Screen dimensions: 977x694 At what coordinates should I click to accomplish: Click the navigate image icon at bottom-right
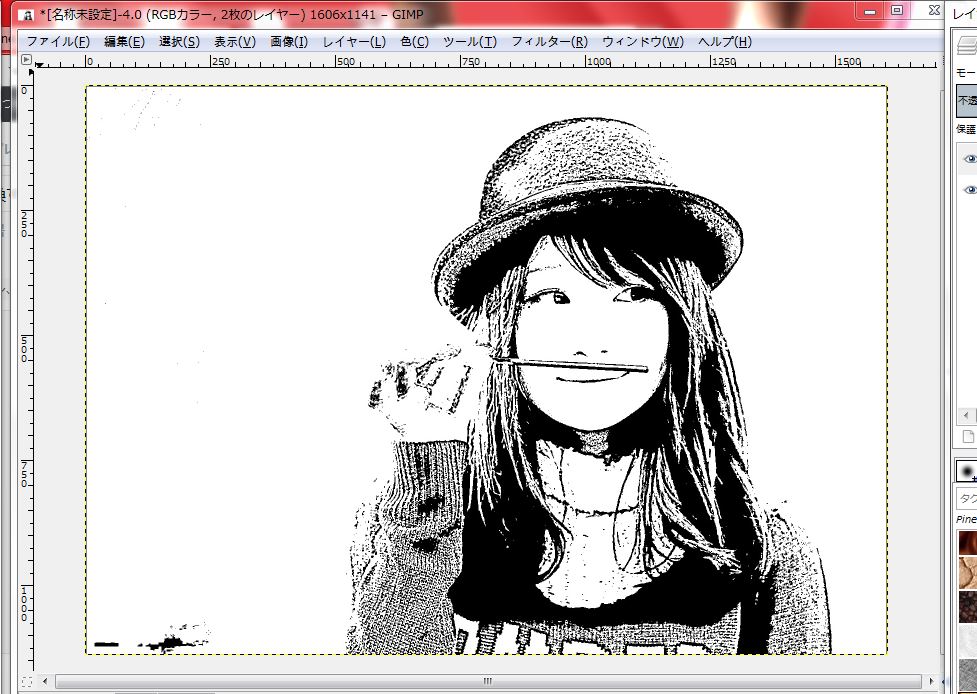tap(943, 682)
